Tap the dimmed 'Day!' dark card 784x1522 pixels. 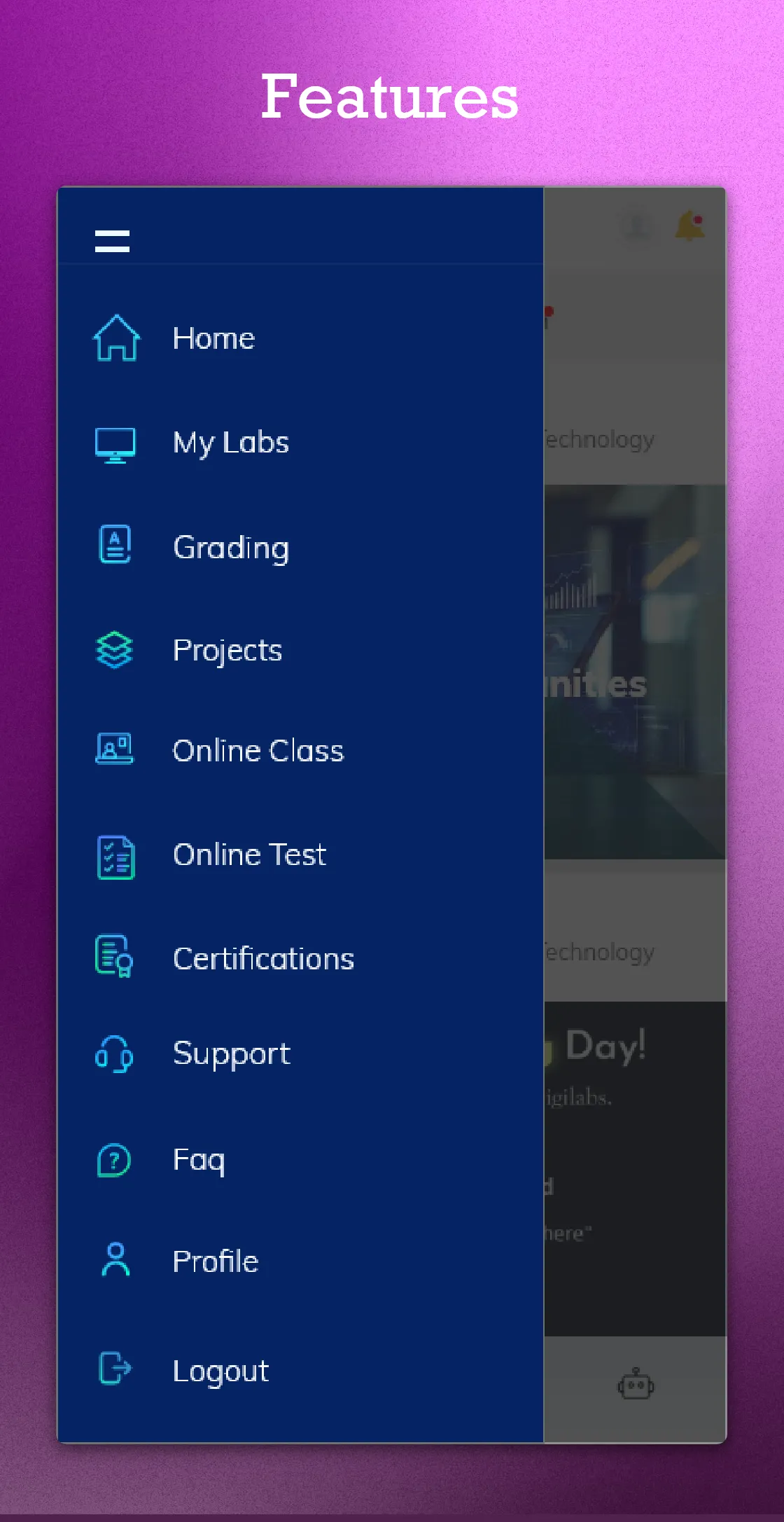635,1168
